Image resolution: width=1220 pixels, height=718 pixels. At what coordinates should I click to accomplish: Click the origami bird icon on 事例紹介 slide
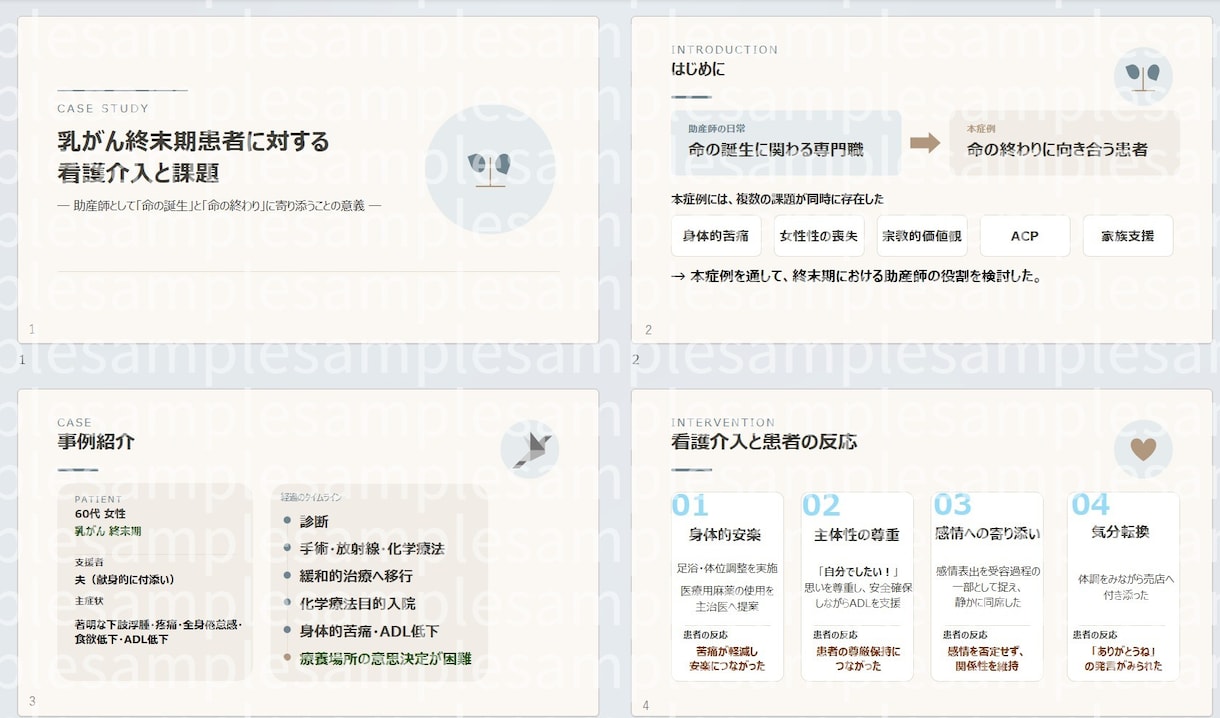click(530, 449)
